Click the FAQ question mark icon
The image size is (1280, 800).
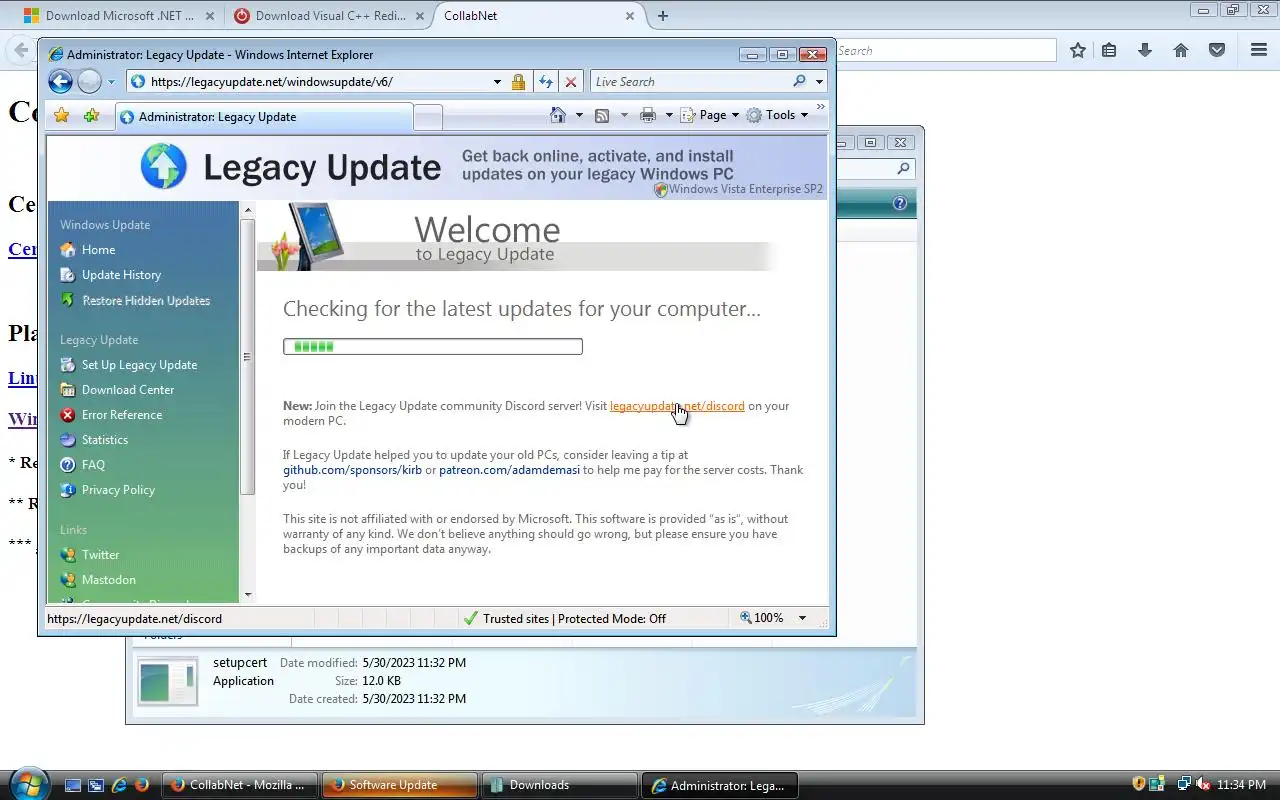(67, 465)
